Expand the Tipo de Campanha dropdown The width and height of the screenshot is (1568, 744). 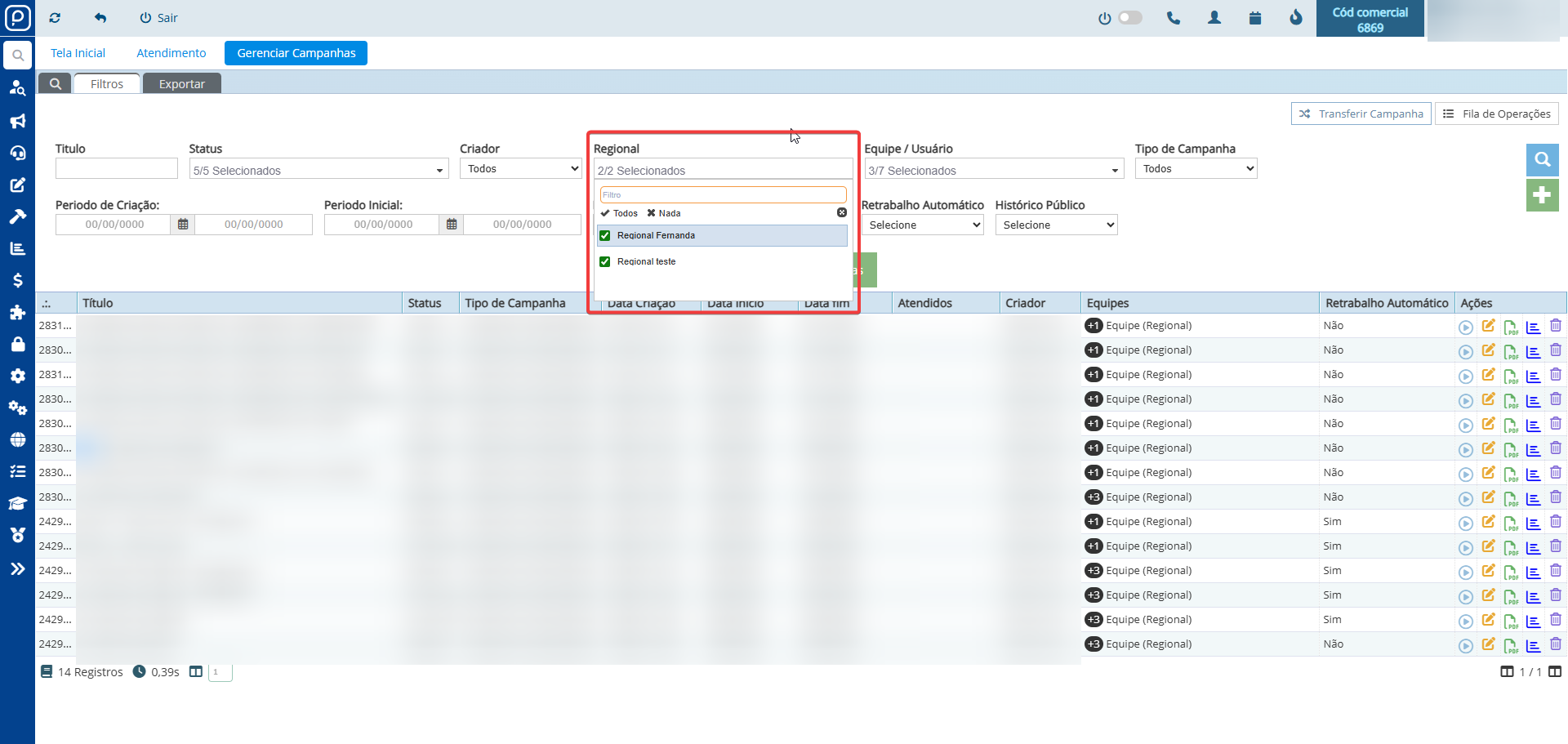point(1196,169)
